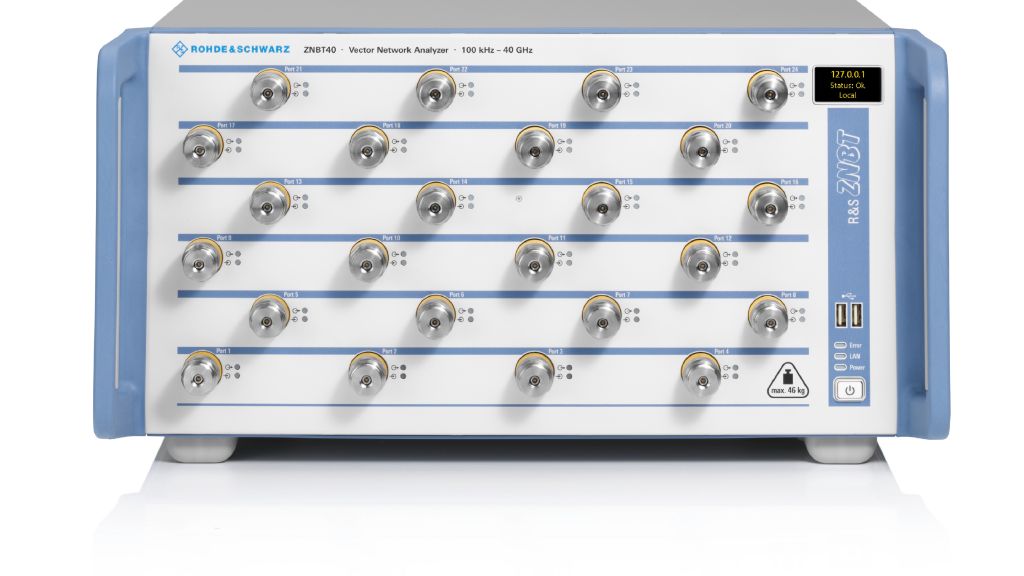Screen dimensions: 1024x576
Task: Click the Port 1 connector
Action: point(202,373)
